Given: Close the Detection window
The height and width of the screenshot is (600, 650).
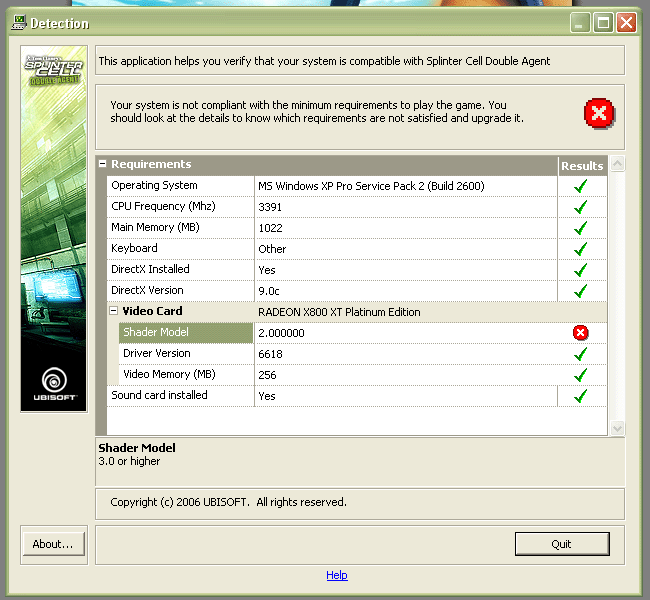Looking at the screenshot, I should pos(626,22).
